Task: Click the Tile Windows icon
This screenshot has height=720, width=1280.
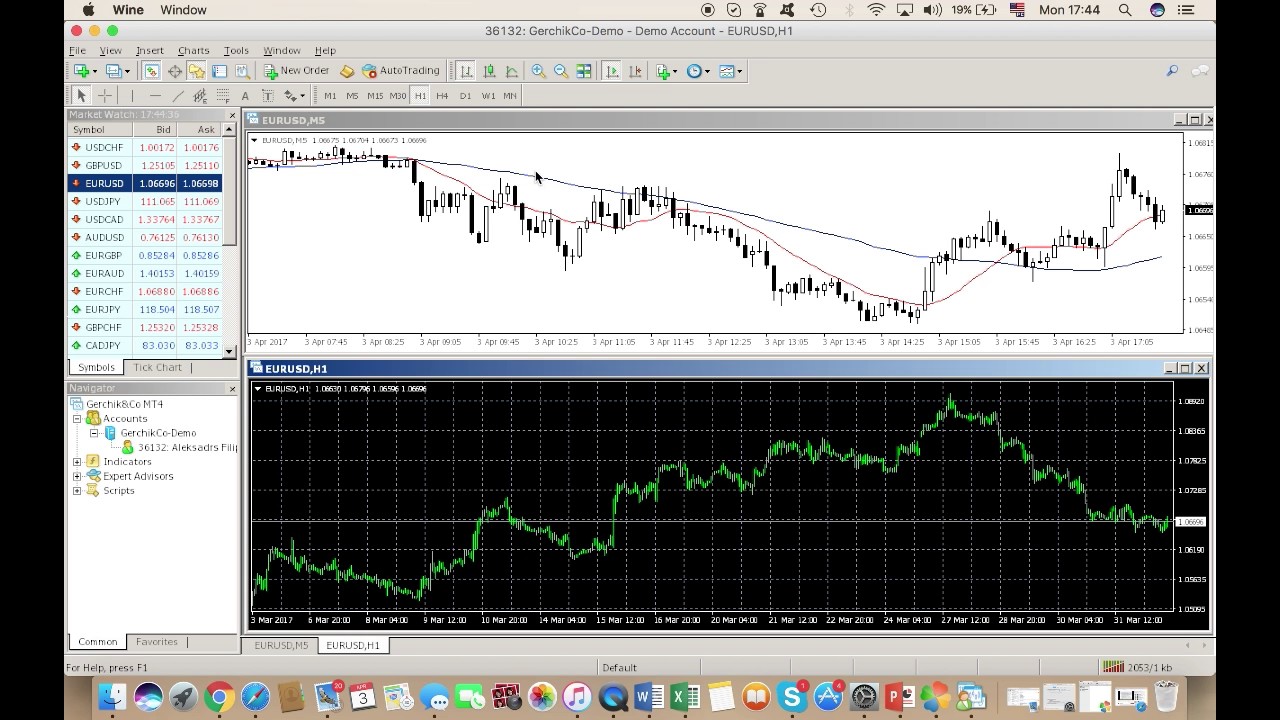Action: point(584,71)
